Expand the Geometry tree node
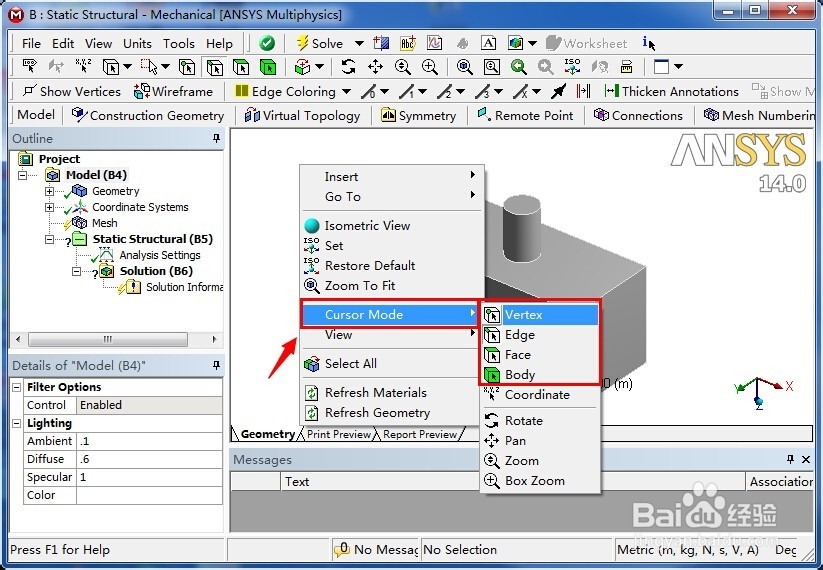 [x=49, y=192]
